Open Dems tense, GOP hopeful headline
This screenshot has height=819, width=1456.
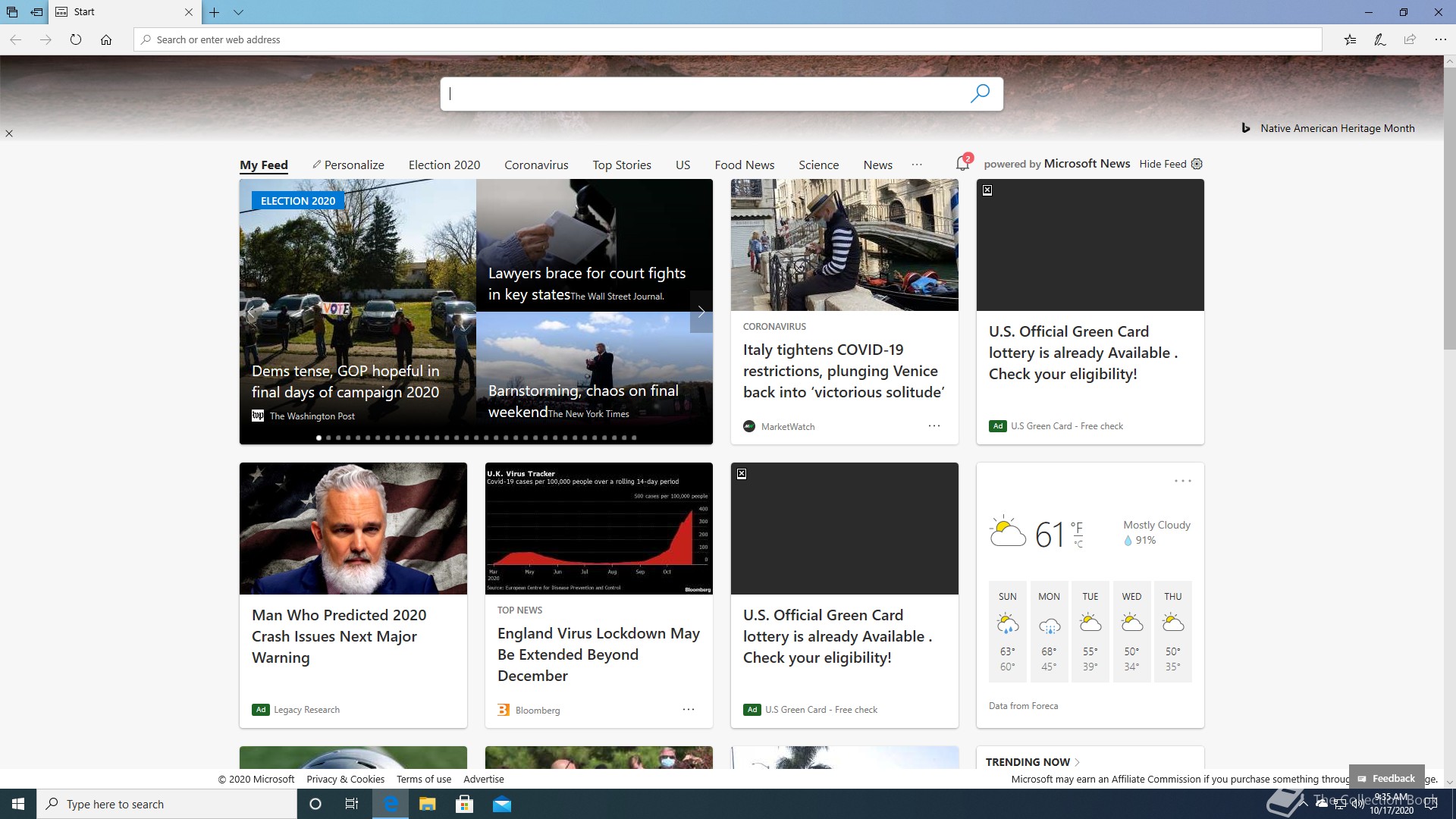pyautogui.click(x=346, y=381)
